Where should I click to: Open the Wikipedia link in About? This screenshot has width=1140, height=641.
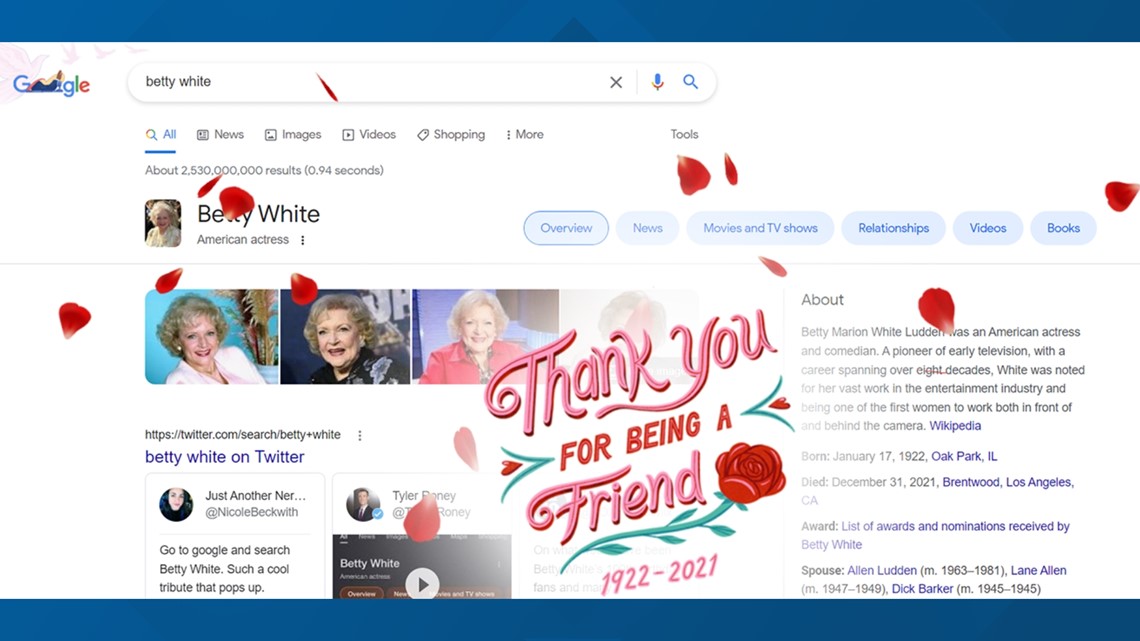point(955,426)
